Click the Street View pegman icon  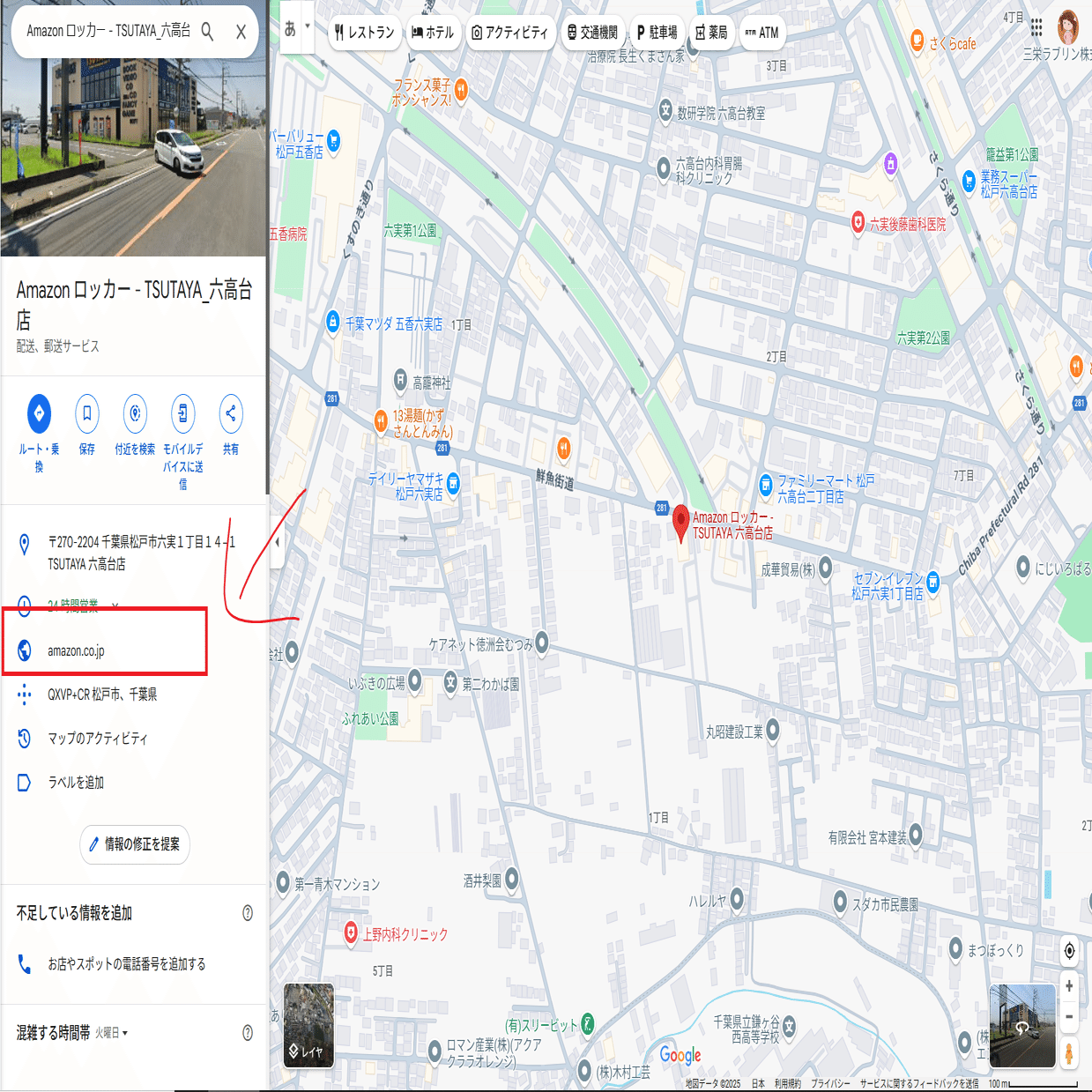point(1069,1052)
